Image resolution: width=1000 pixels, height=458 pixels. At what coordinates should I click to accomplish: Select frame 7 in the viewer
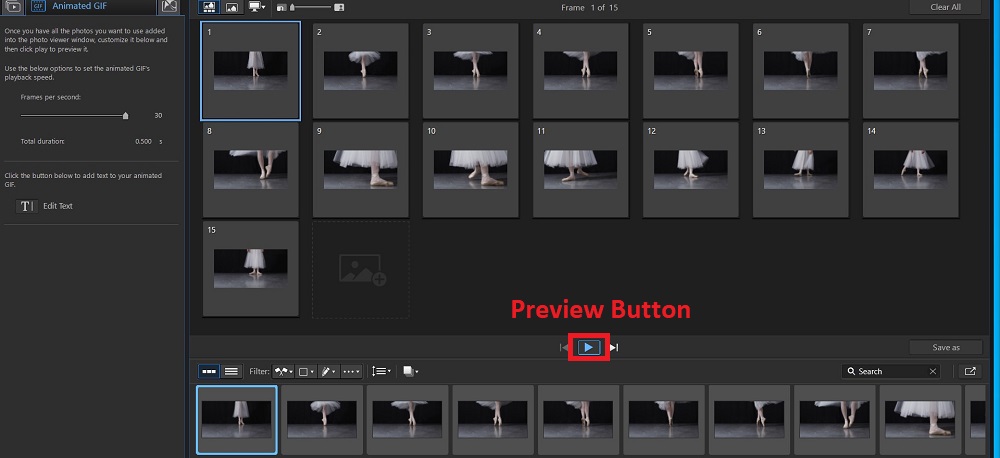point(911,71)
